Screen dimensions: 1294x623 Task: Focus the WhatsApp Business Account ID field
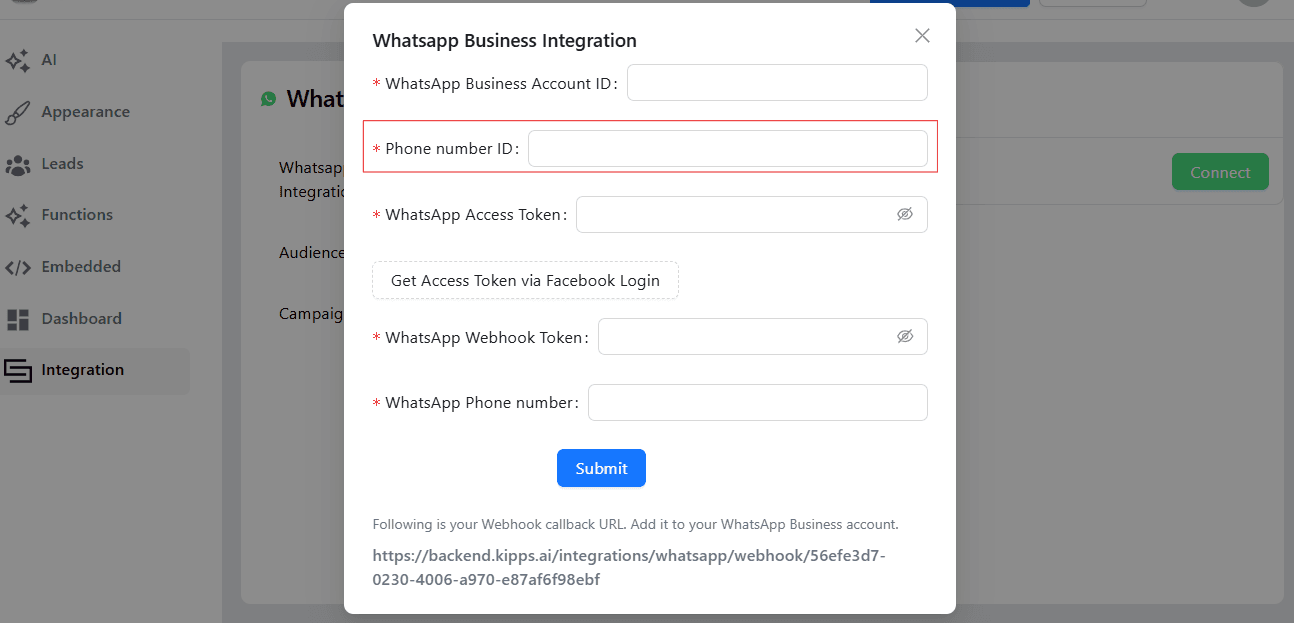776,83
